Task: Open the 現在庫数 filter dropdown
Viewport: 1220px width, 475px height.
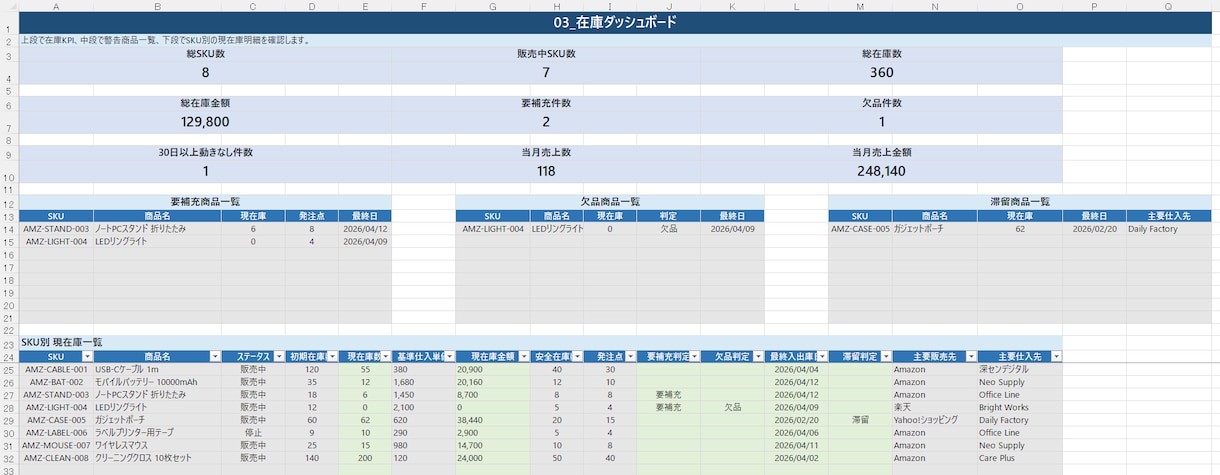Action: click(386, 357)
